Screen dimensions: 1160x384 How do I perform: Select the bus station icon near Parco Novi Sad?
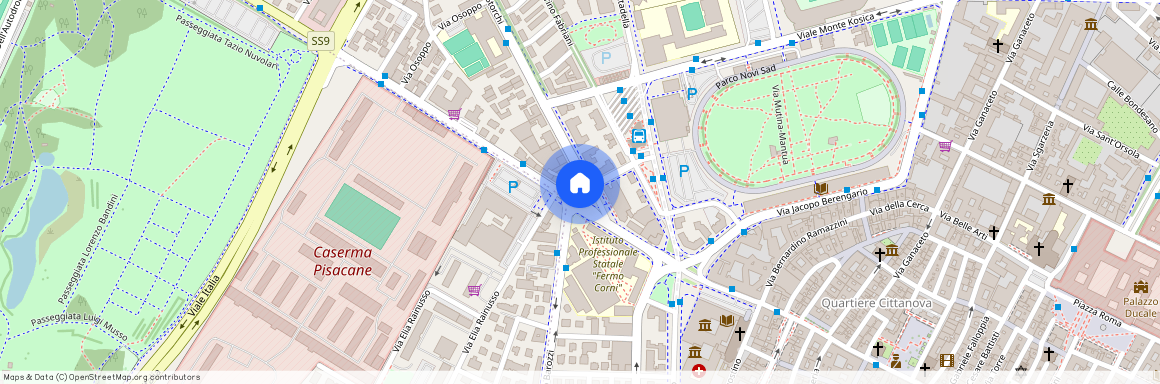pos(638,136)
